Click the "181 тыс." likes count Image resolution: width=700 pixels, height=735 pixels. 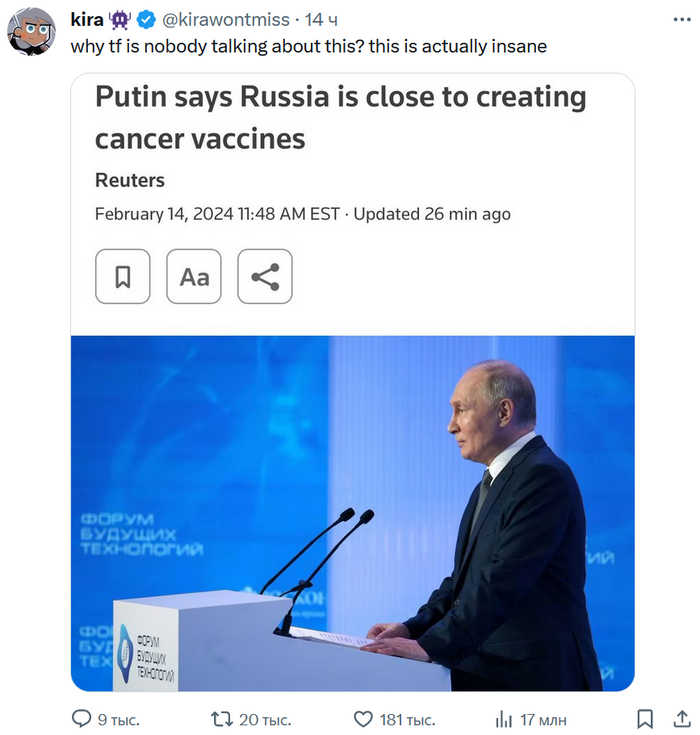coord(407,719)
